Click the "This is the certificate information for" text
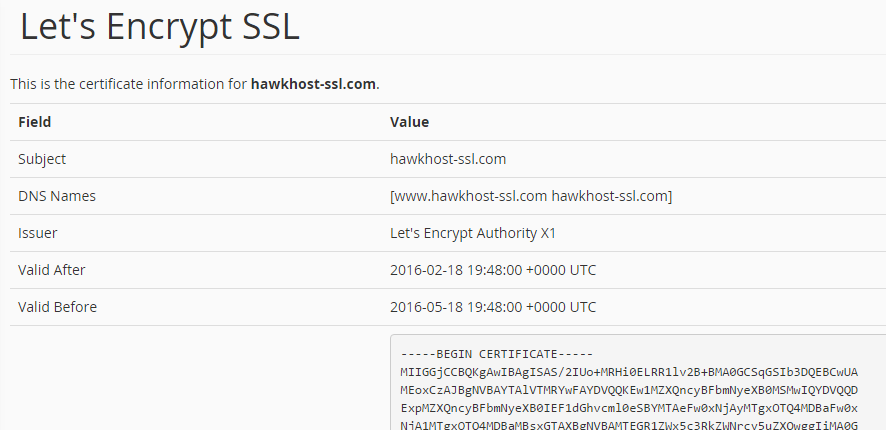886x440 pixels. pyautogui.click(x=129, y=84)
